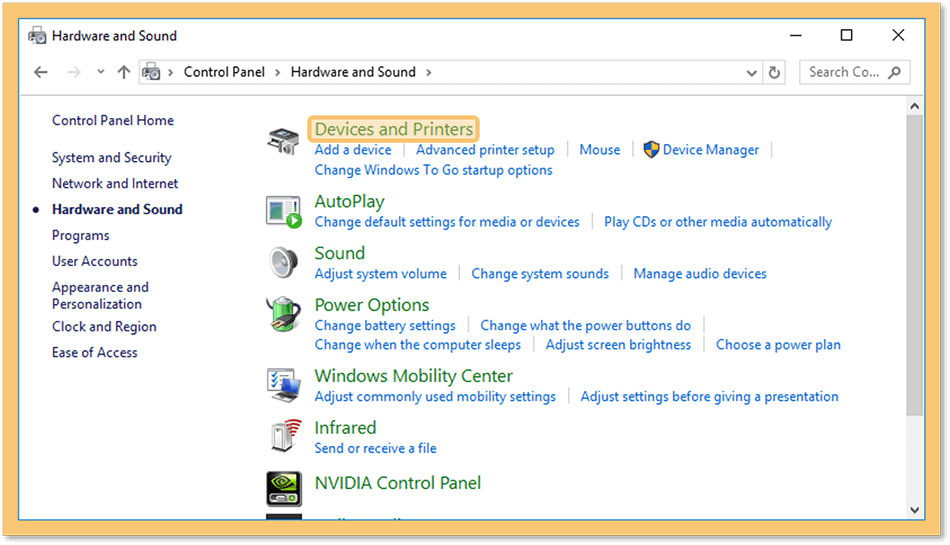Click the scroll down arrow
950x545 pixels.
914,510
